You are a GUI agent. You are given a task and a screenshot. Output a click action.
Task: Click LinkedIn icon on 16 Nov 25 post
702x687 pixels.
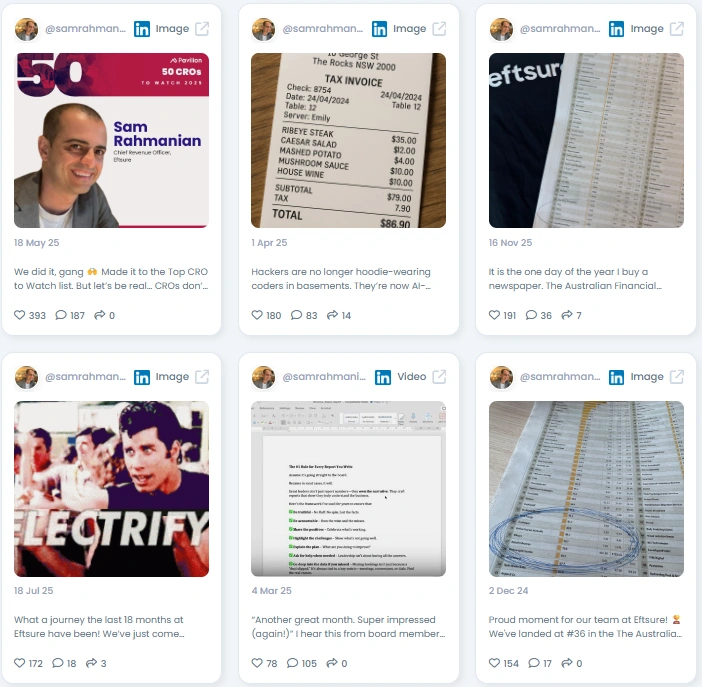(616, 29)
